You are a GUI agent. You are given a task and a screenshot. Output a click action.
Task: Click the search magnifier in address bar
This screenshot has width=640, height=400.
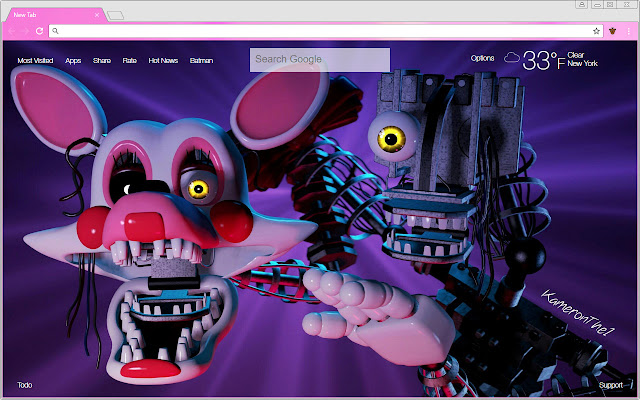56,31
